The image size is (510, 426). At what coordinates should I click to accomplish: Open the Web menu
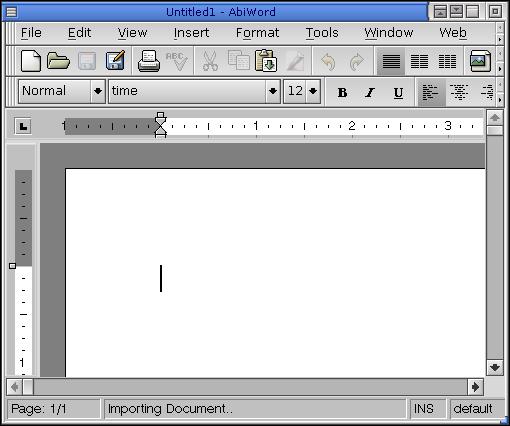coord(453,33)
